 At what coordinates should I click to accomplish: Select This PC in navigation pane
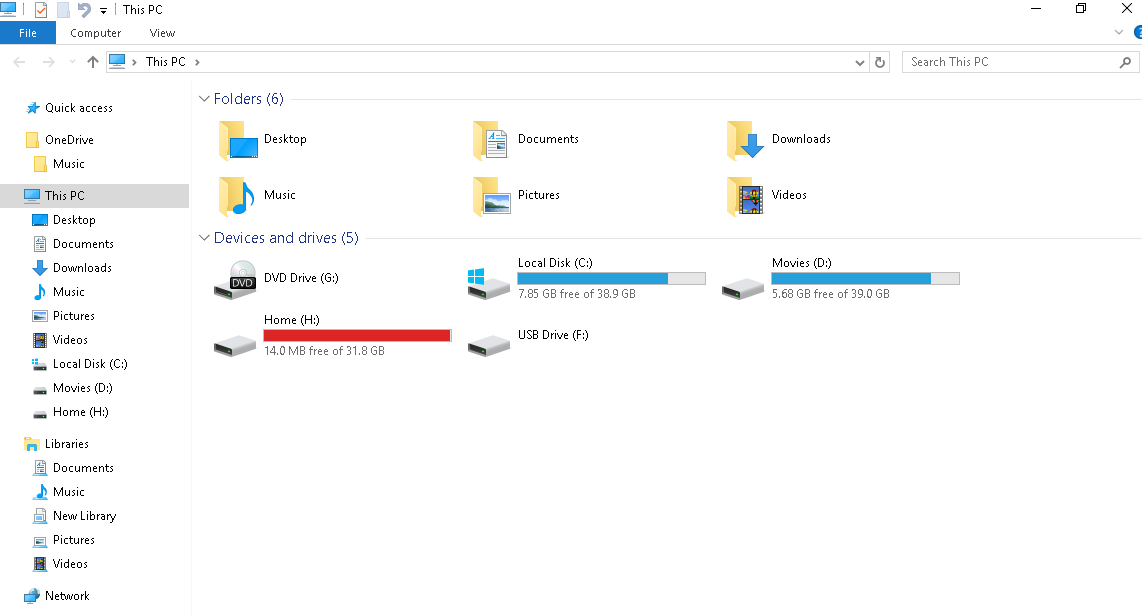pyautogui.click(x=95, y=196)
